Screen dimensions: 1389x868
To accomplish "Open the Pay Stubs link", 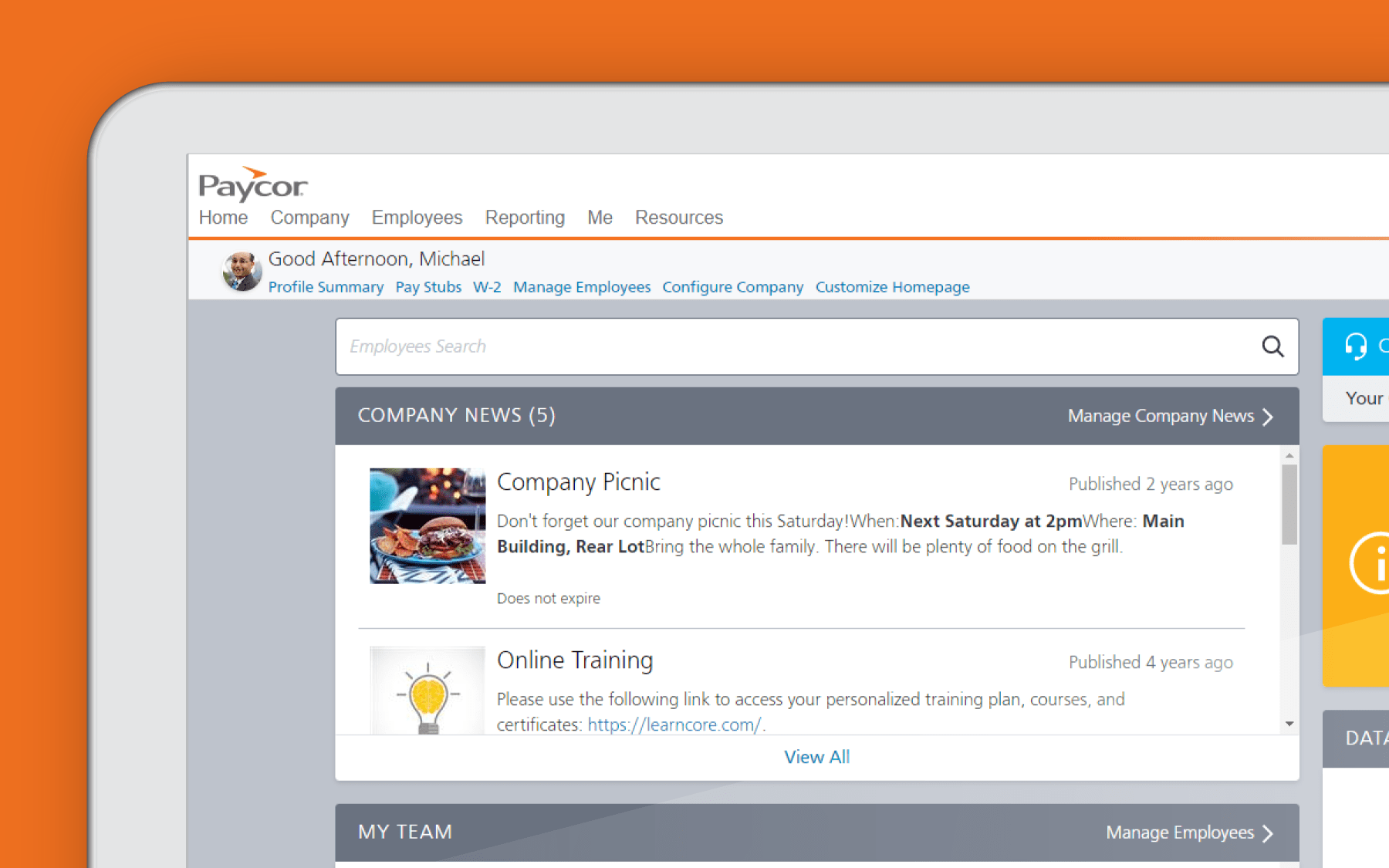I will [x=428, y=287].
